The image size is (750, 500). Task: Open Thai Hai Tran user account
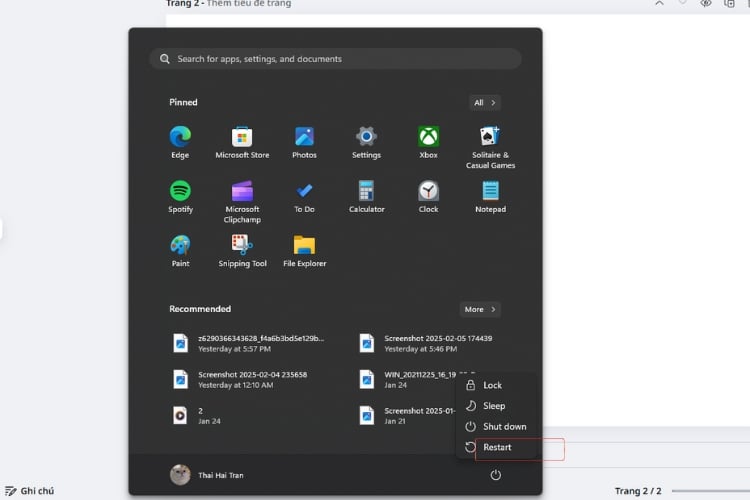207,475
